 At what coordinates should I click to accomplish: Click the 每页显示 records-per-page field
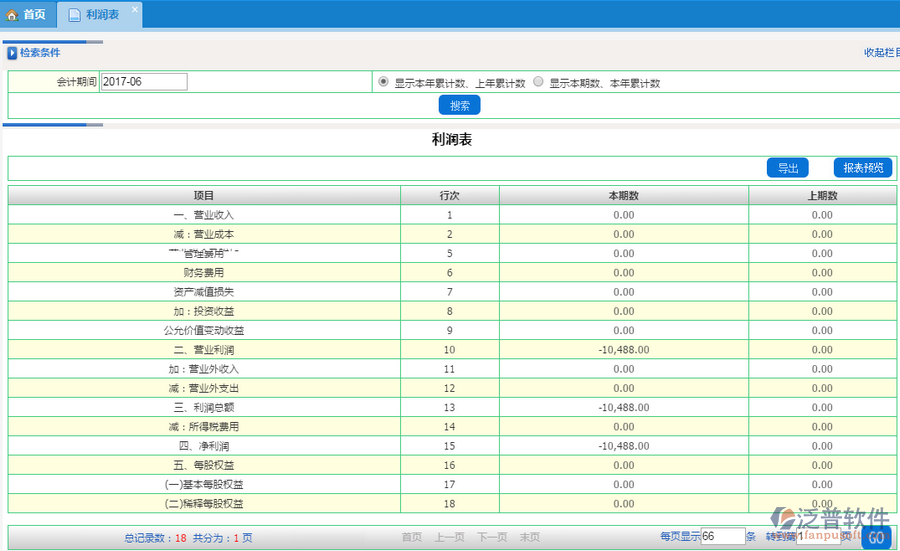click(722, 537)
